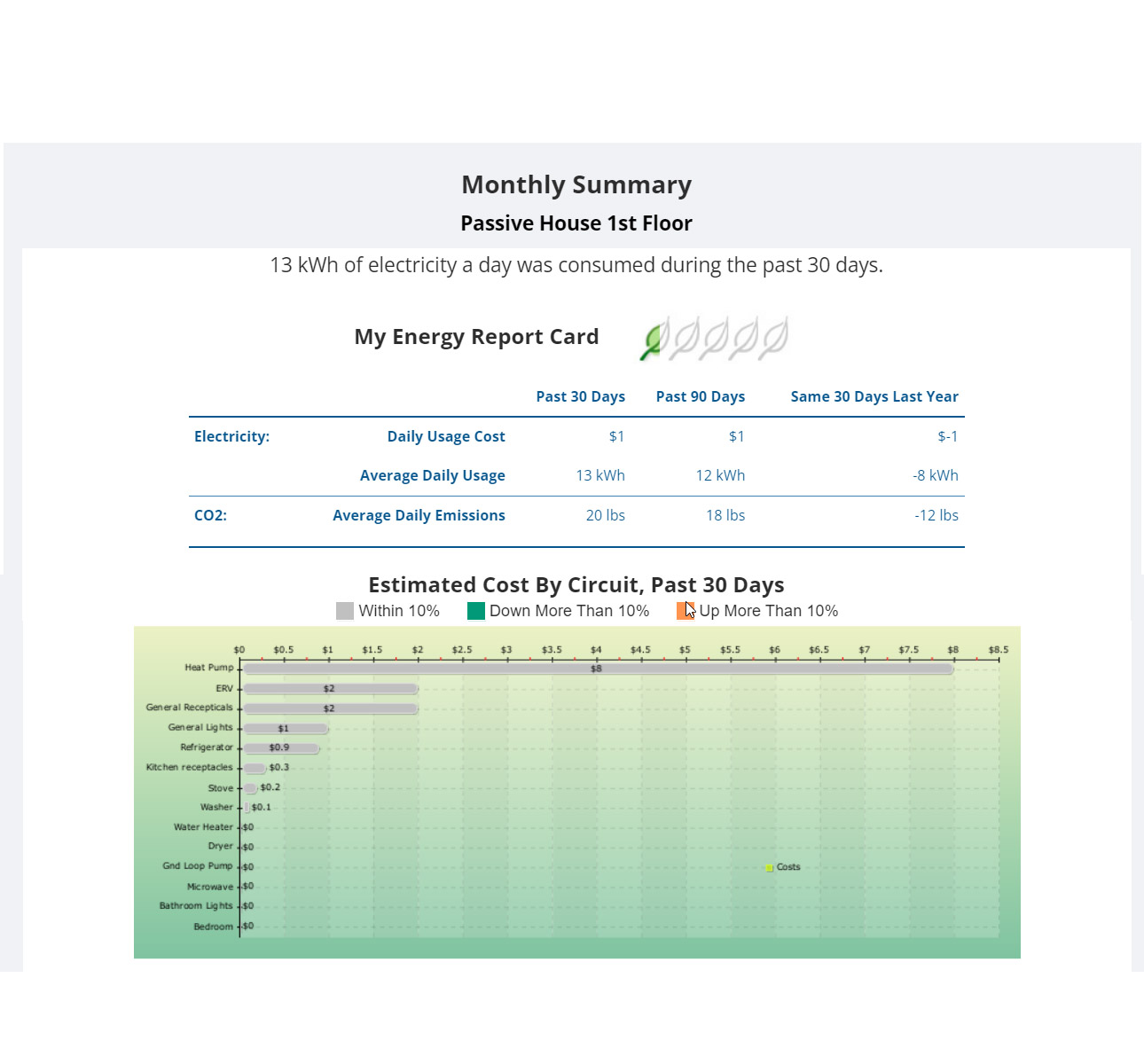The image size is (1144, 1064).
Task: Select the orange Up More Than 10% swatch
Action: (685, 611)
